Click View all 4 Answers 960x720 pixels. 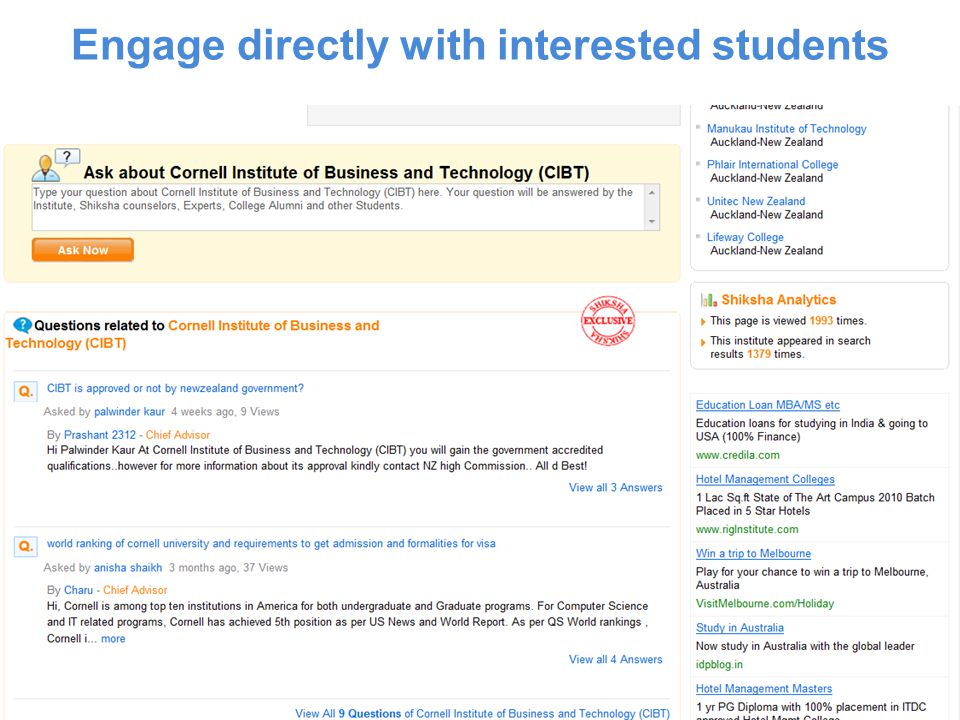pos(615,659)
